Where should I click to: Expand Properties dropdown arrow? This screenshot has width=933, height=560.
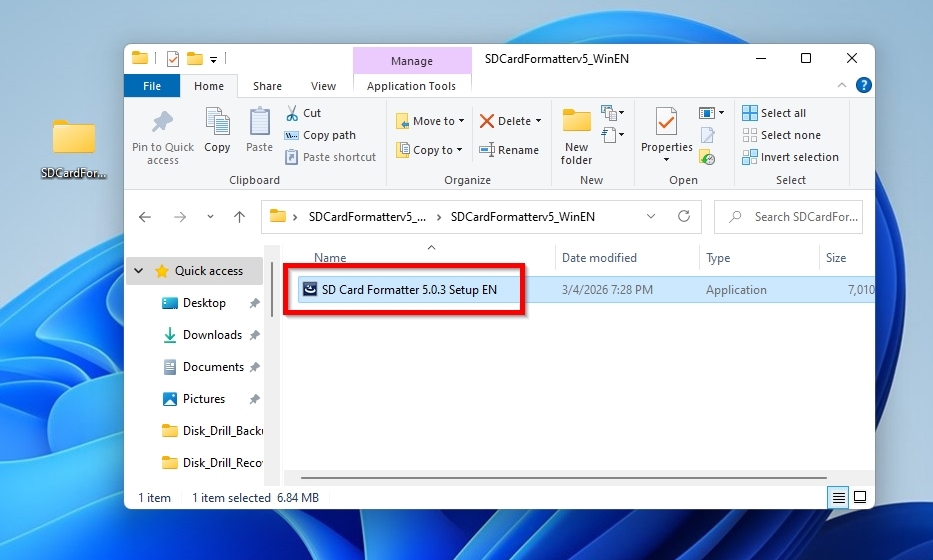(666, 159)
